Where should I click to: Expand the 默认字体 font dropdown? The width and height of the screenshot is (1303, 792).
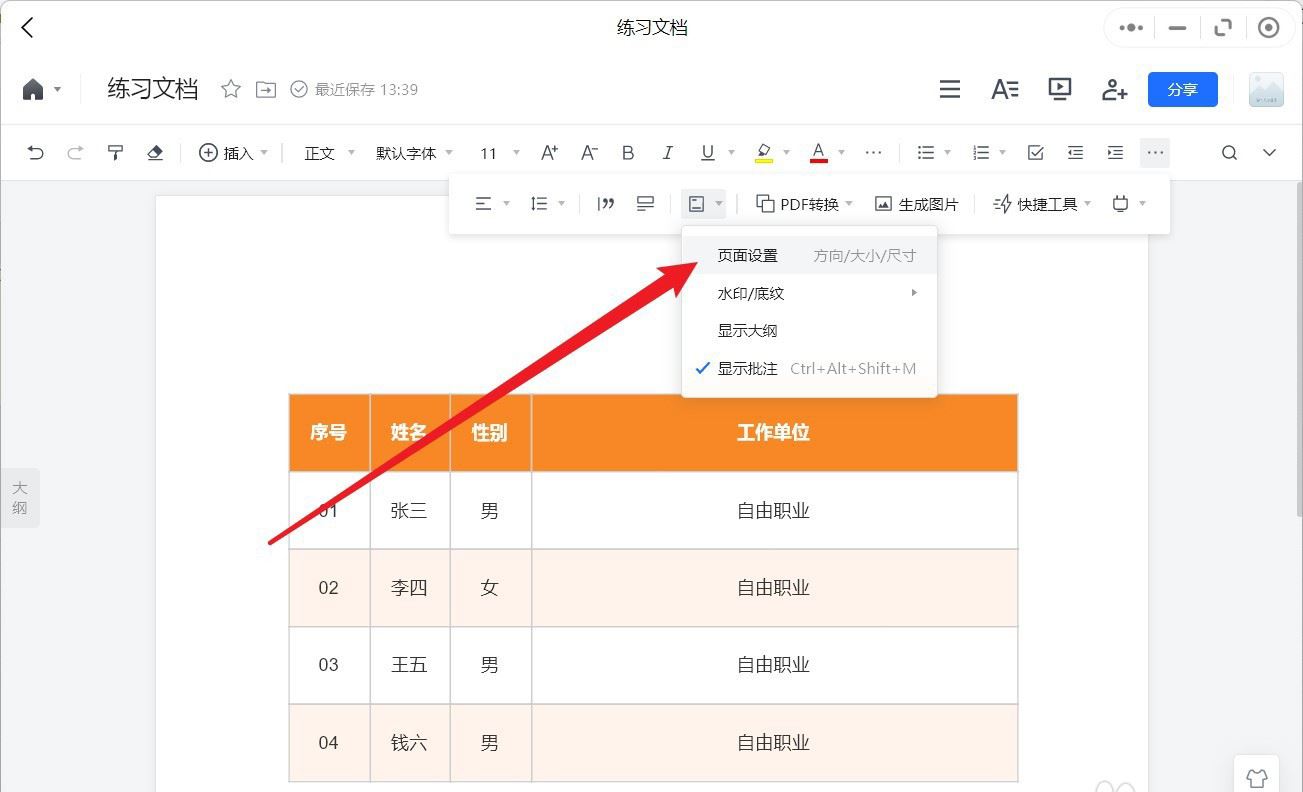tap(415, 153)
